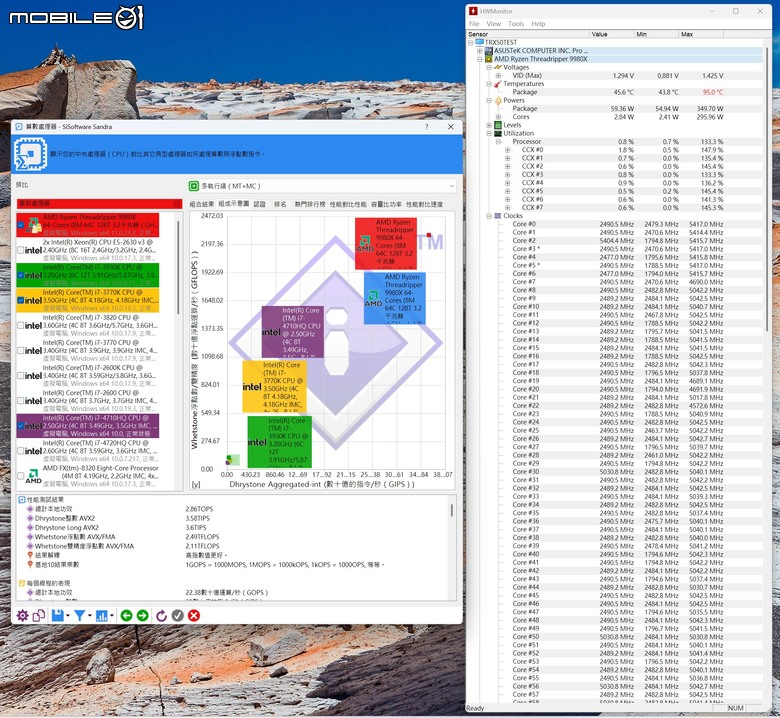Check the AMD FX-8320 Eight-Core entry
780x718 pixels.
[x=20, y=476]
